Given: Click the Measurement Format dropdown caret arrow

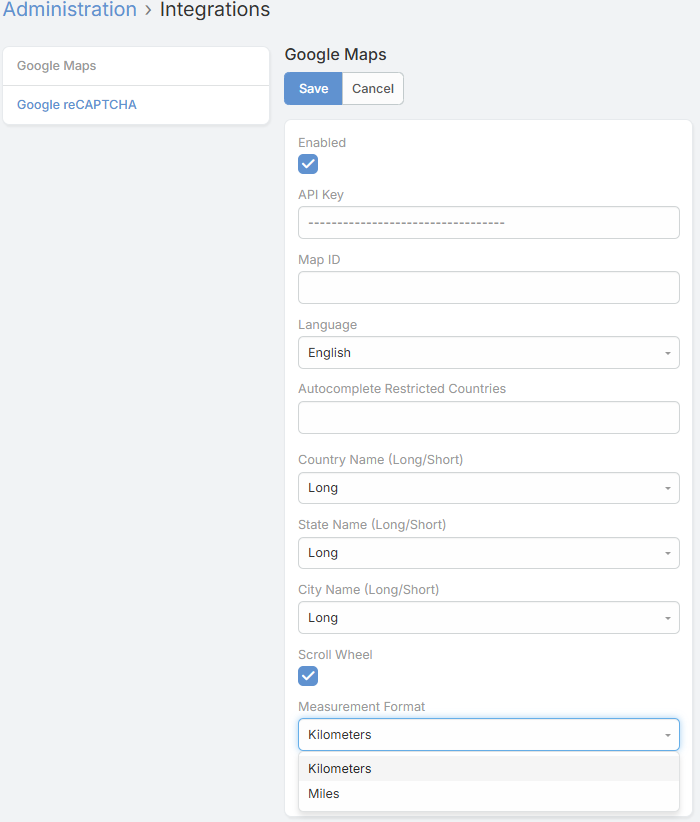Looking at the screenshot, I should 667,735.
